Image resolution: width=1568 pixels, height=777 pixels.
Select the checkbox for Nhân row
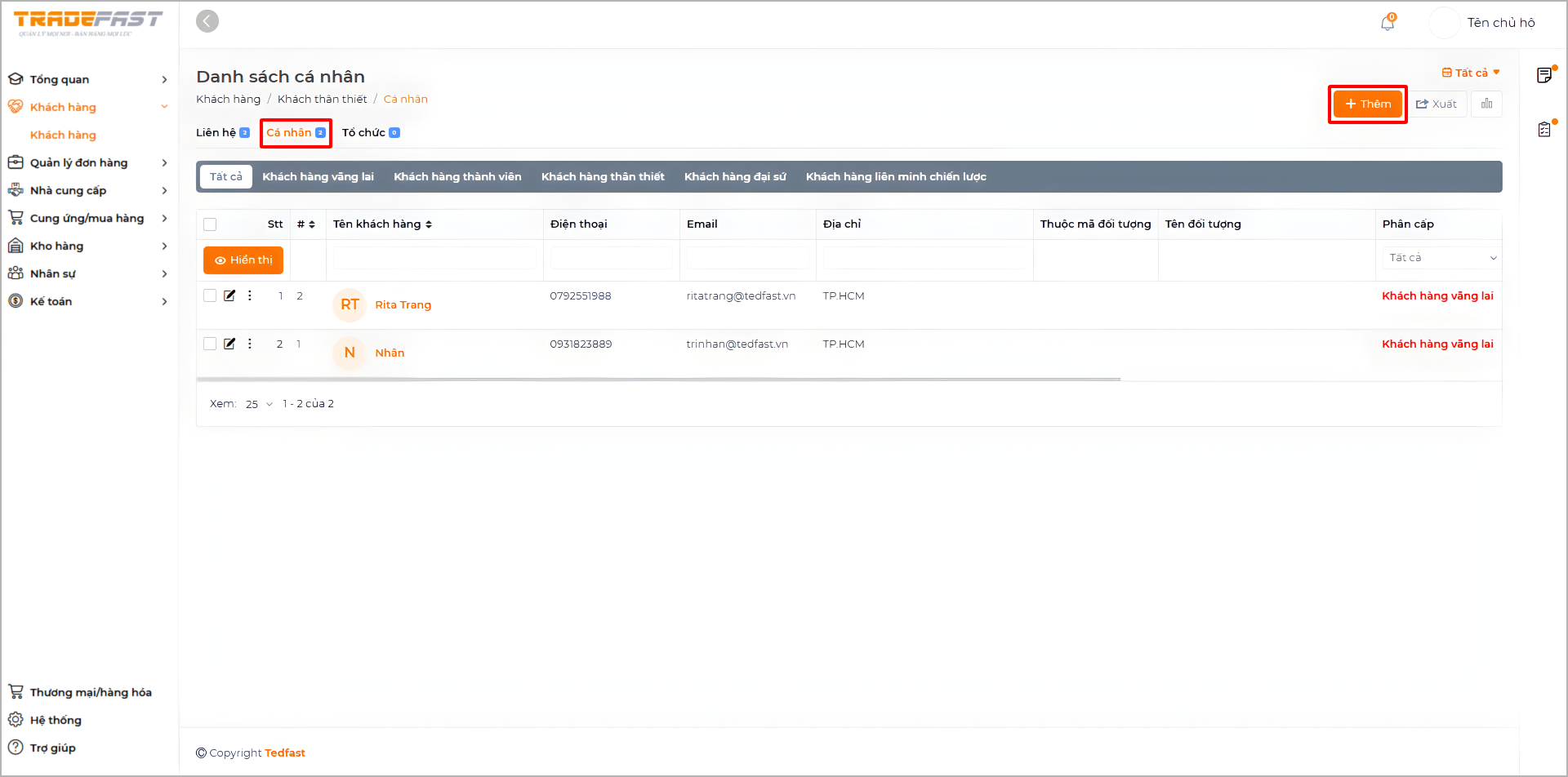pos(210,344)
